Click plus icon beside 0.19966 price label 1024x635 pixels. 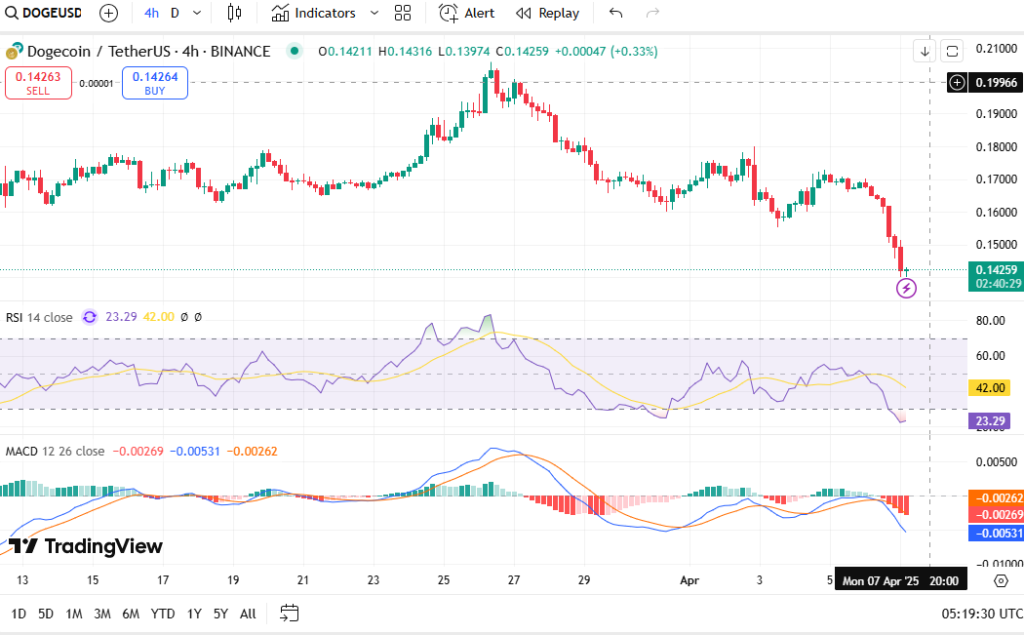pyautogui.click(x=957, y=82)
